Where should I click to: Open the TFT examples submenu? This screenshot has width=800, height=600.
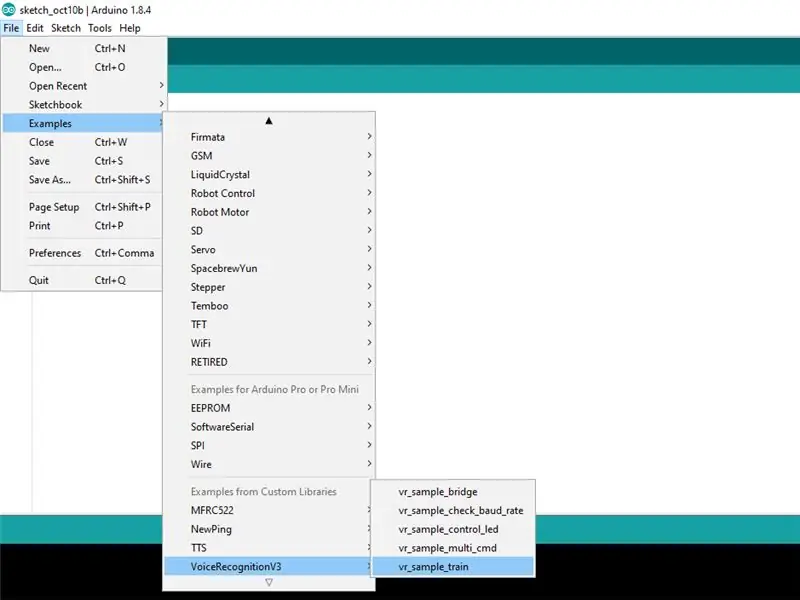[269, 324]
